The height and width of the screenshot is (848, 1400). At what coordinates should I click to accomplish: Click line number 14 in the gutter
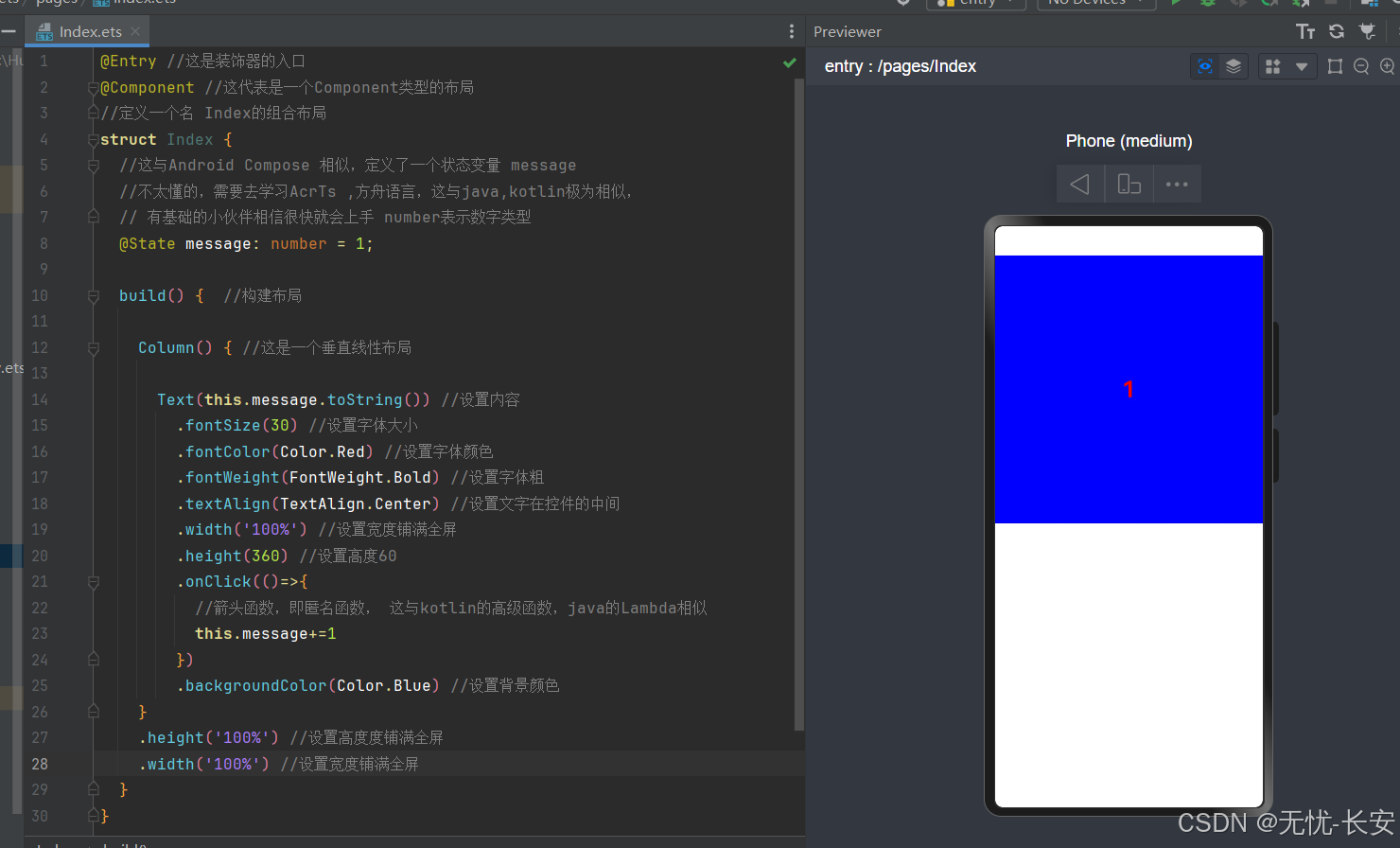click(40, 399)
